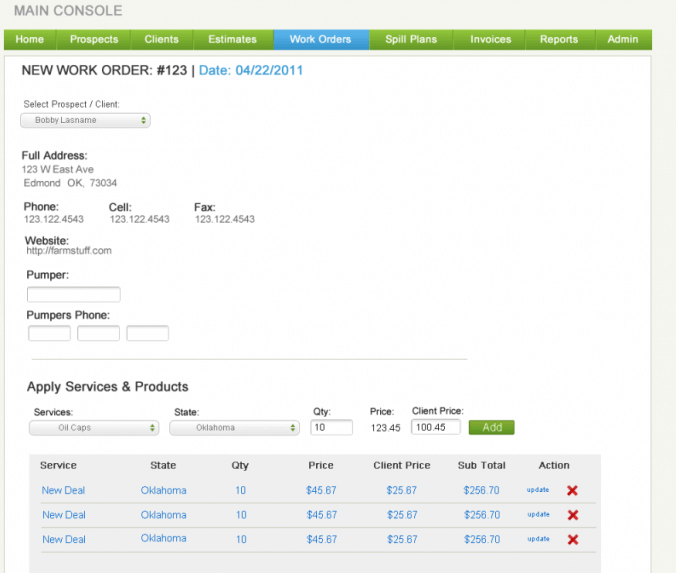Navigate to the Estimates tab

(x=232, y=39)
